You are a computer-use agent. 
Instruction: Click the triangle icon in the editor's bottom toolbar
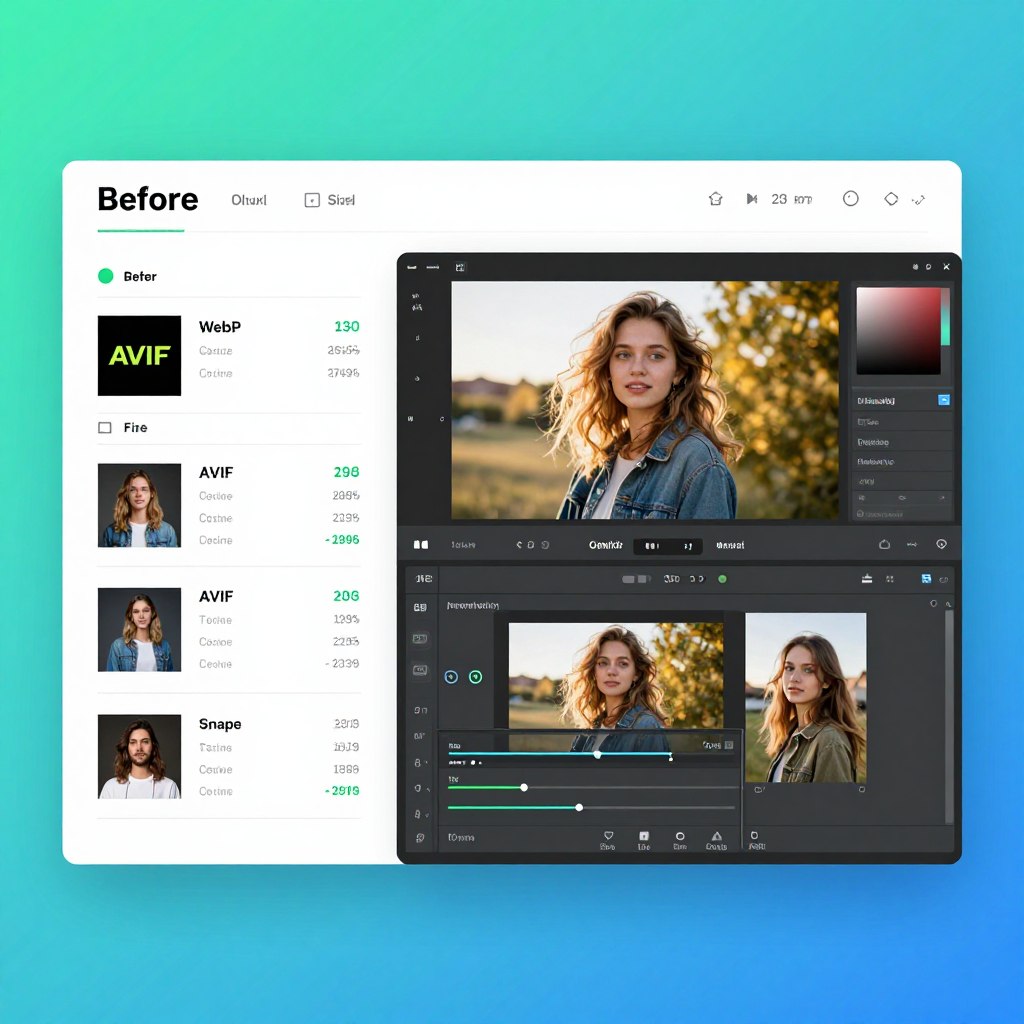716,836
